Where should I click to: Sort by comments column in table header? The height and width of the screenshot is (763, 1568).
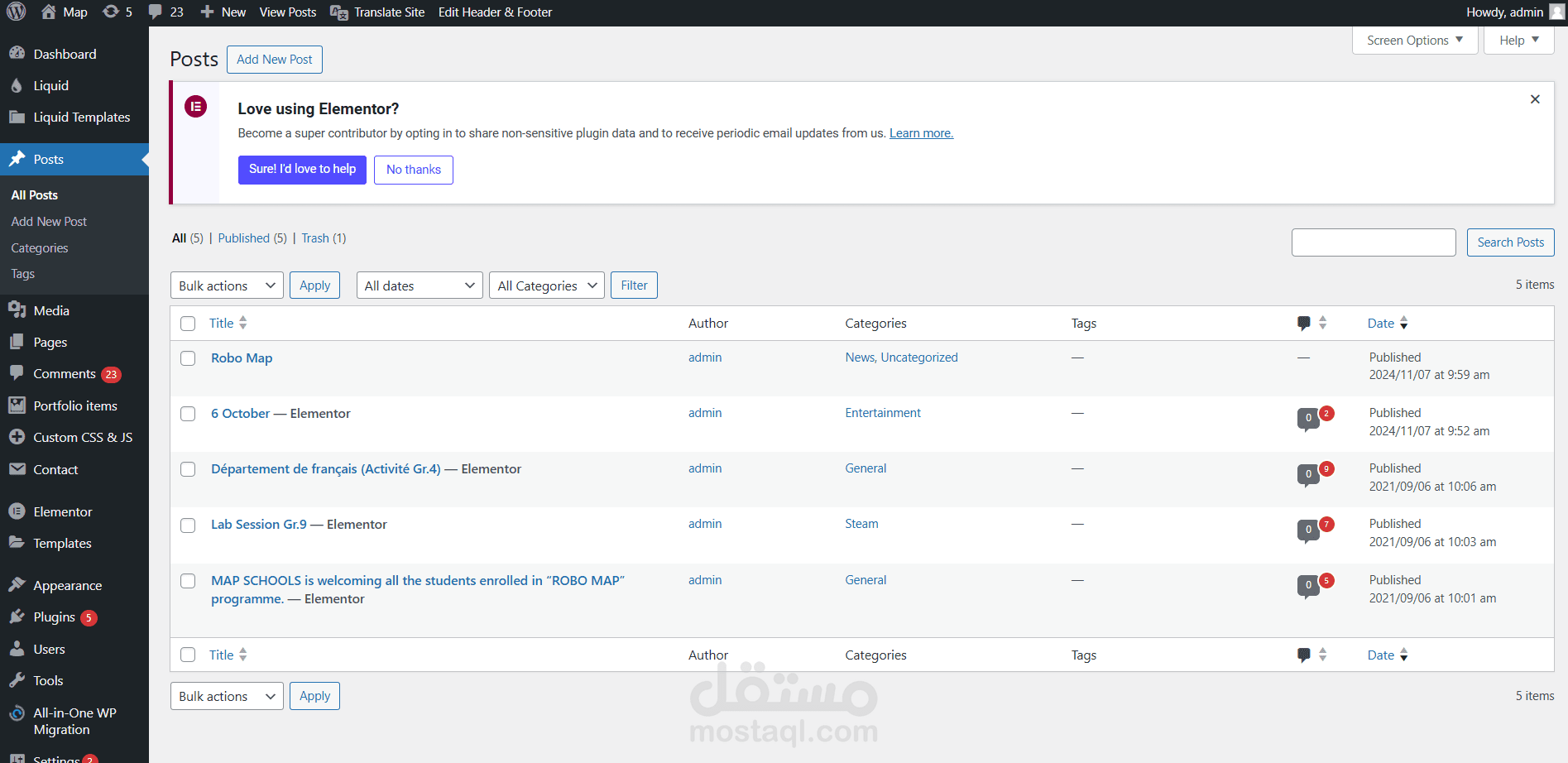coord(1312,323)
